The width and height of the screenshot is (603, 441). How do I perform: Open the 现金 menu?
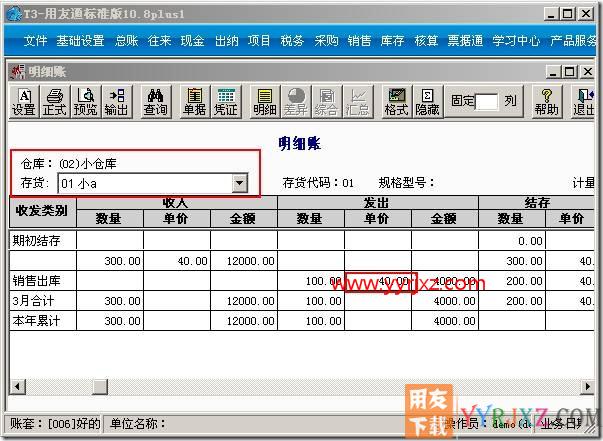tap(192, 41)
